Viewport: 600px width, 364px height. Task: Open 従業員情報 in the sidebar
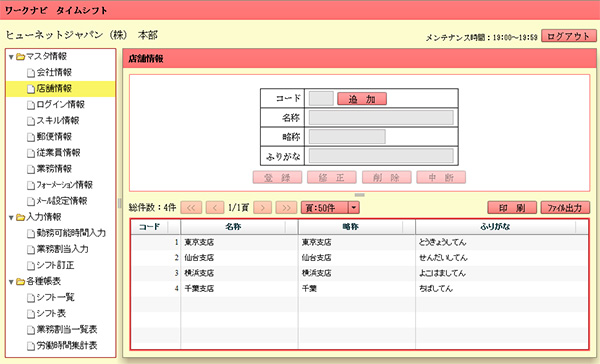click(58, 153)
